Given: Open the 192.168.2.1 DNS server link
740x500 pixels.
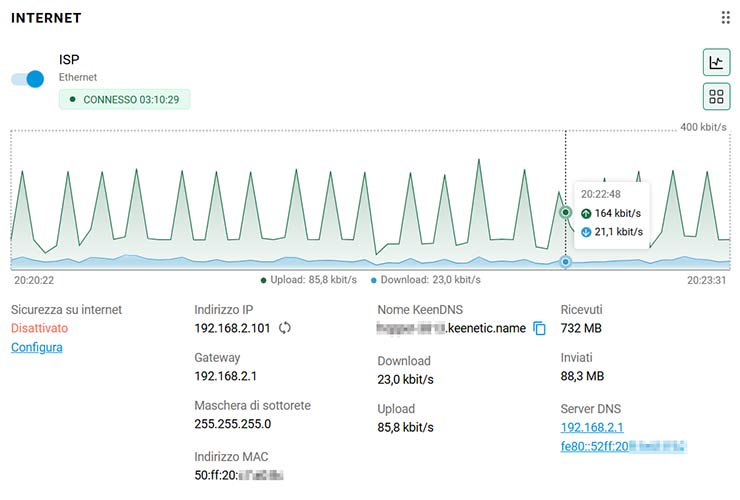Looking at the screenshot, I should click(592, 428).
